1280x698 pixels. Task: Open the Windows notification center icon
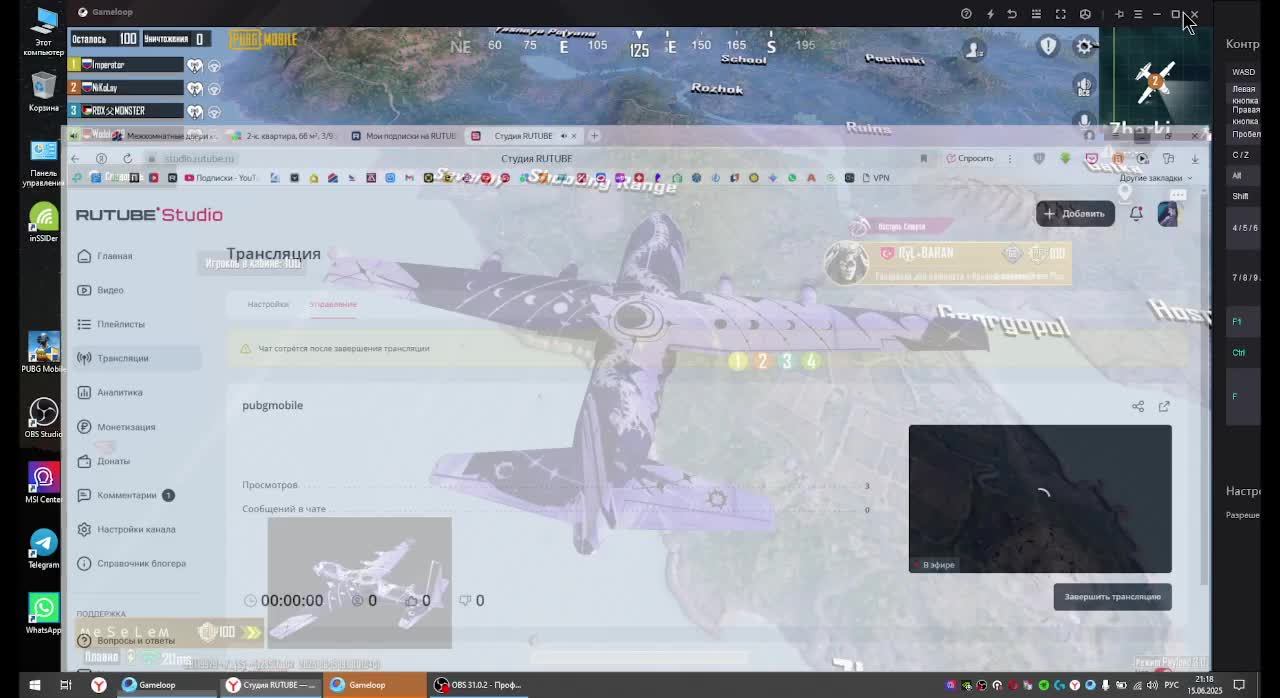point(1239,685)
